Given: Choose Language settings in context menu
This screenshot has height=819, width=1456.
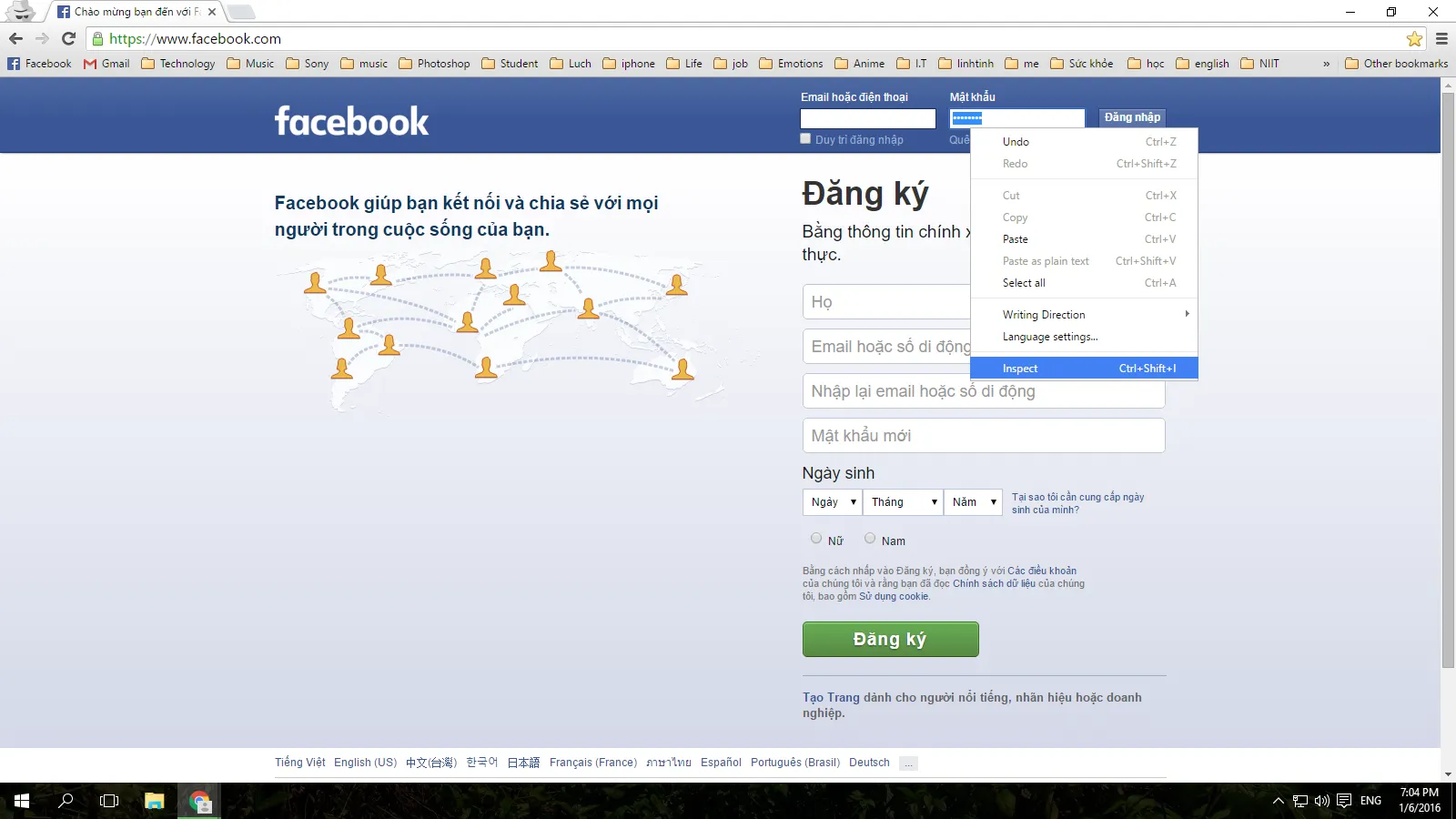Looking at the screenshot, I should click(x=1084, y=337).
